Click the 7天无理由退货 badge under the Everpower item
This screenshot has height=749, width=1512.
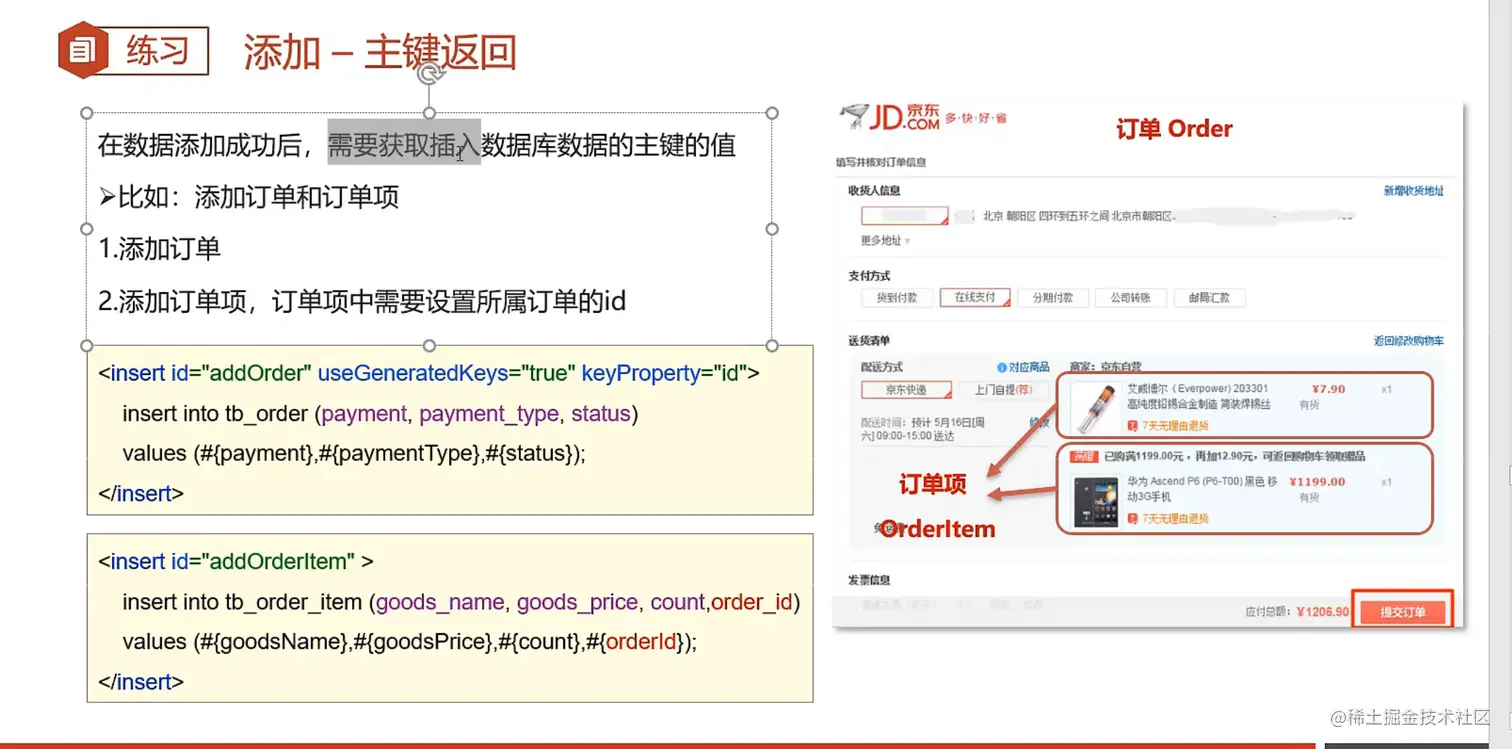point(1168,426)
